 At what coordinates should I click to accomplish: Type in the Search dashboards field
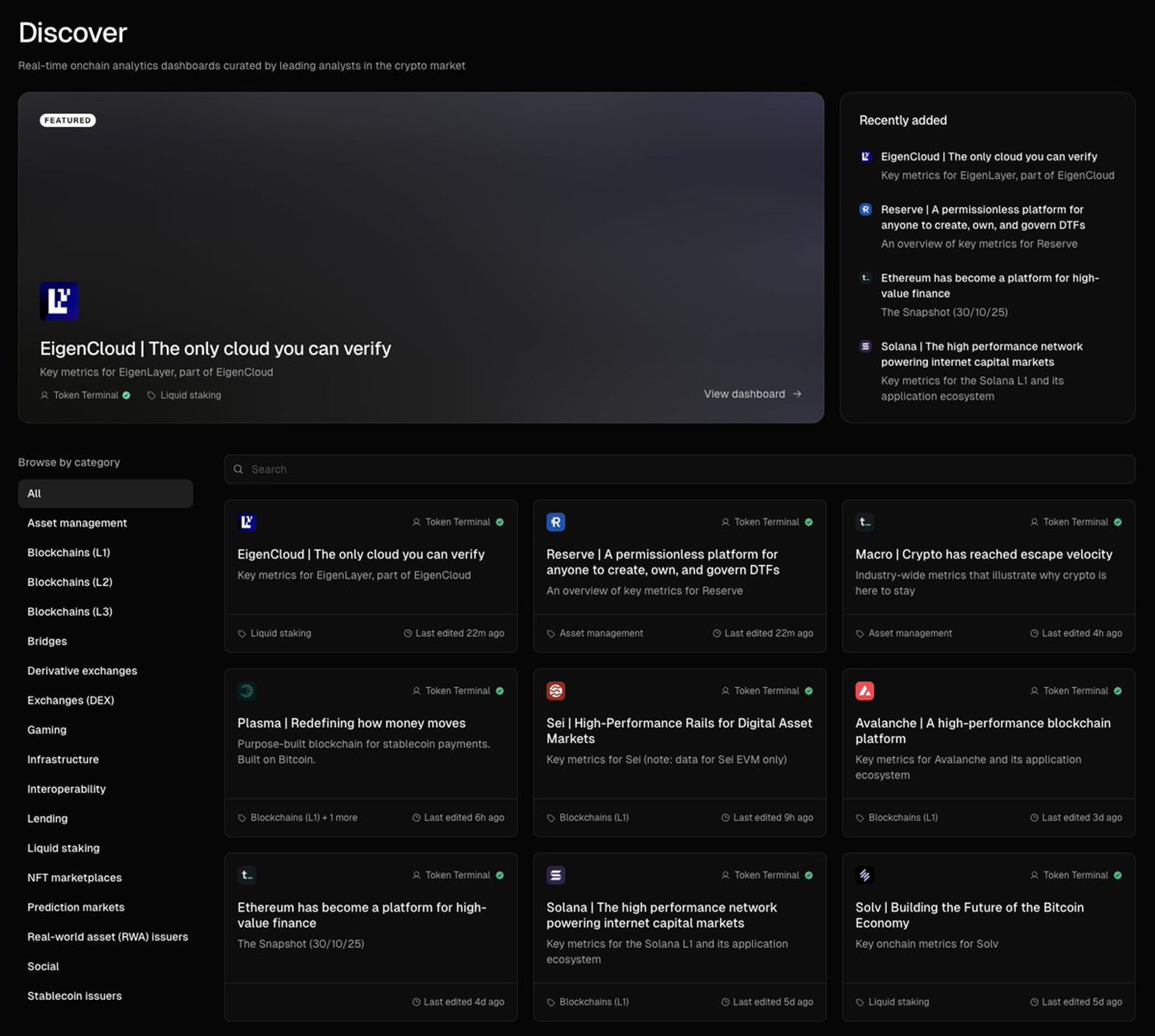pyautogui.click(x=683, y=469)
